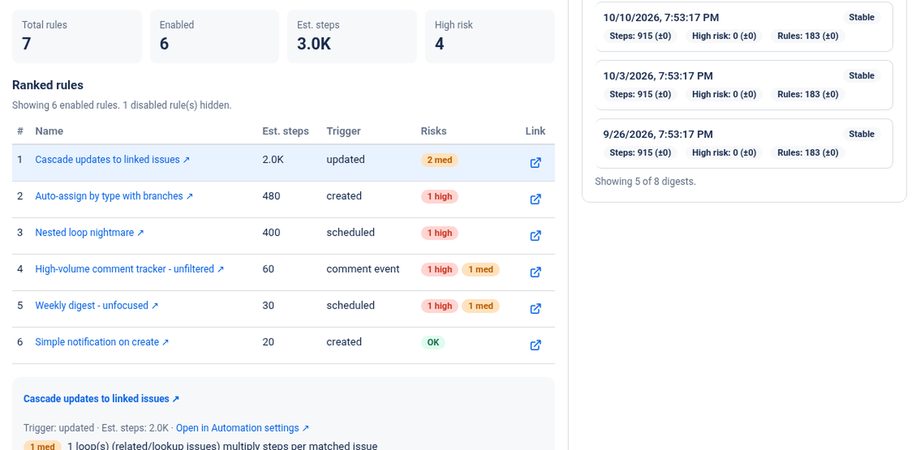
Task: Click Steps: 915 chip in 9/26/2026 digest
Action: [640, 153]
